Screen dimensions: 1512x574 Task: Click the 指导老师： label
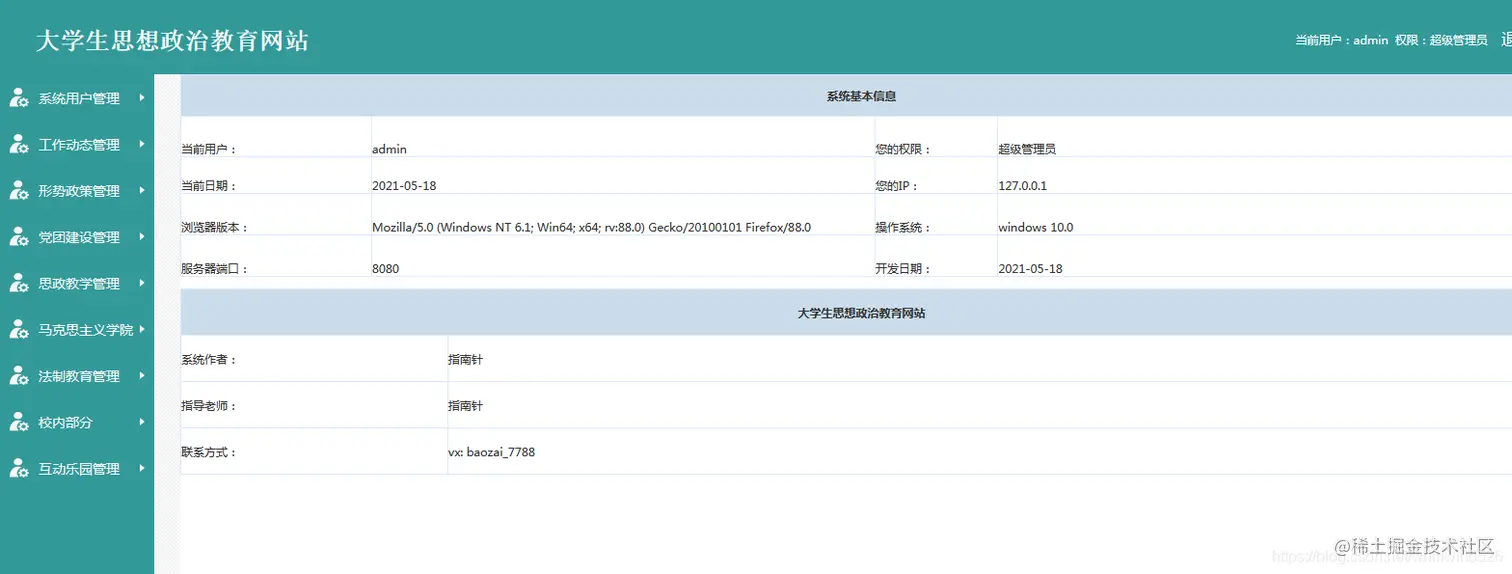208,406
